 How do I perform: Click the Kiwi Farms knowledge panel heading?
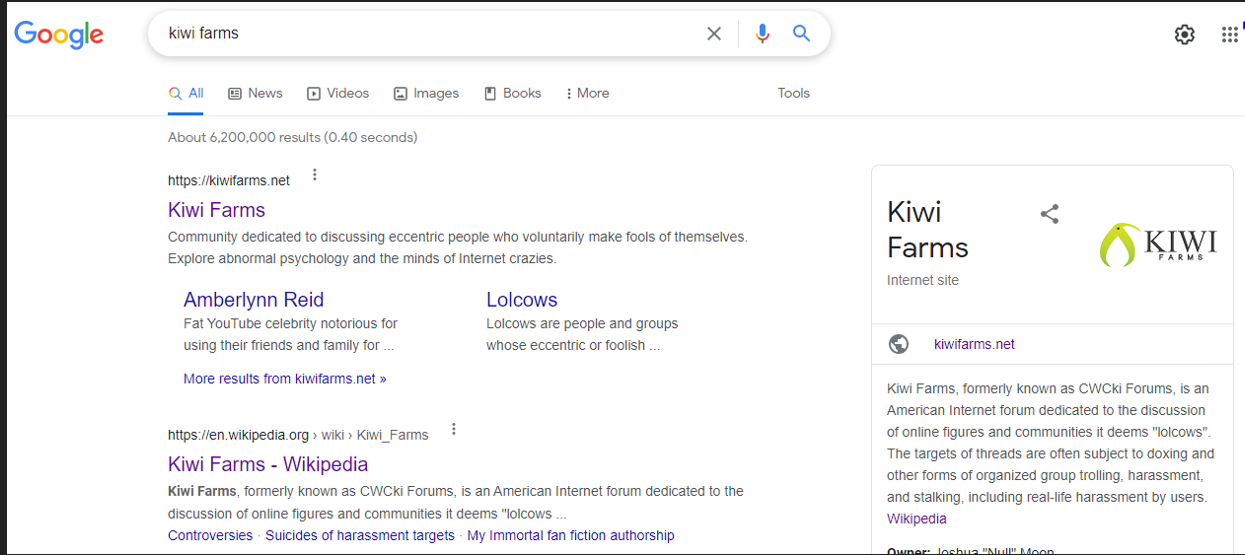[928, 229]
